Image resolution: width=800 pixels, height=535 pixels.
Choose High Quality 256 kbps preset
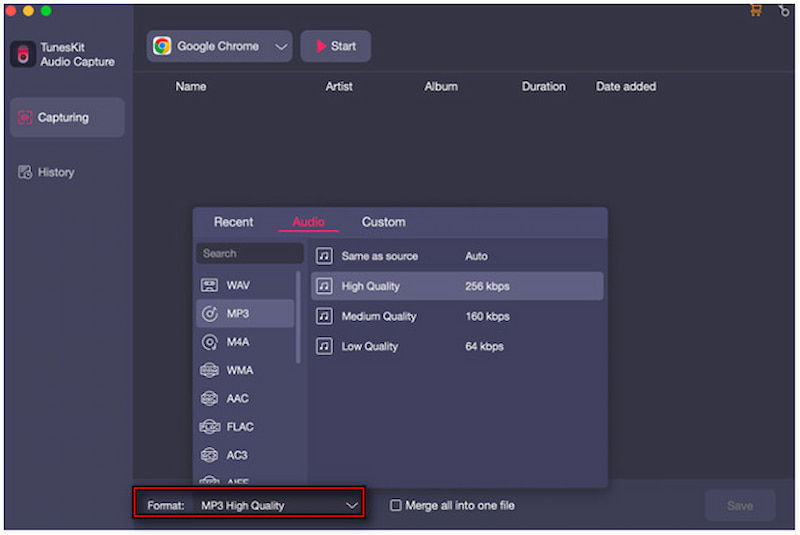tap(457, 286)
